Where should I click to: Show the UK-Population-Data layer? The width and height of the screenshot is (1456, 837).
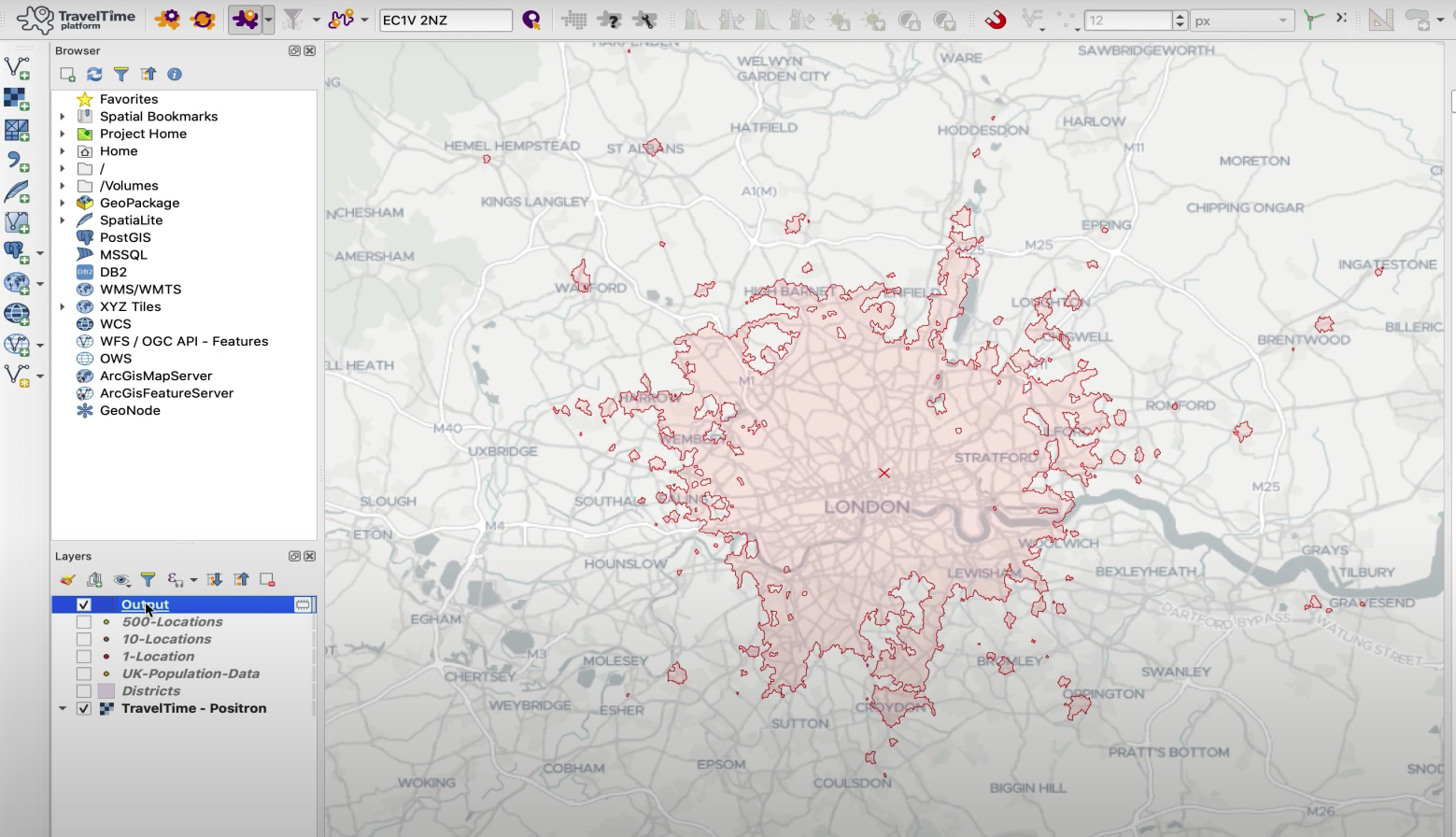84,674
